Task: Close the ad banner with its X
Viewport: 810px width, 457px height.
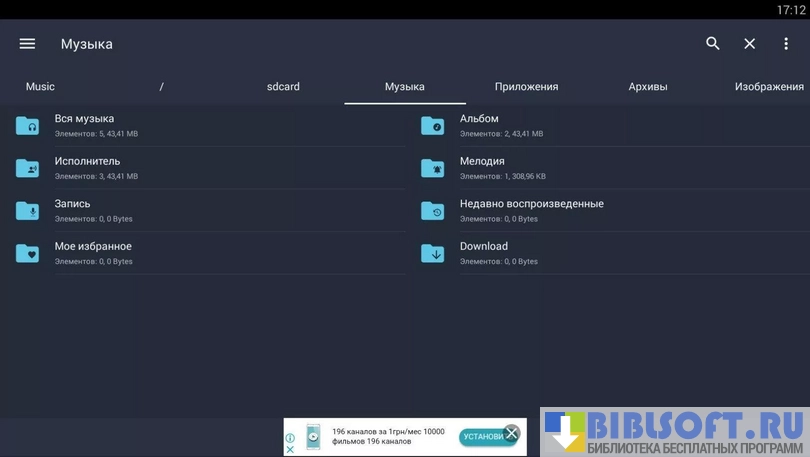Action: point(511,433)
